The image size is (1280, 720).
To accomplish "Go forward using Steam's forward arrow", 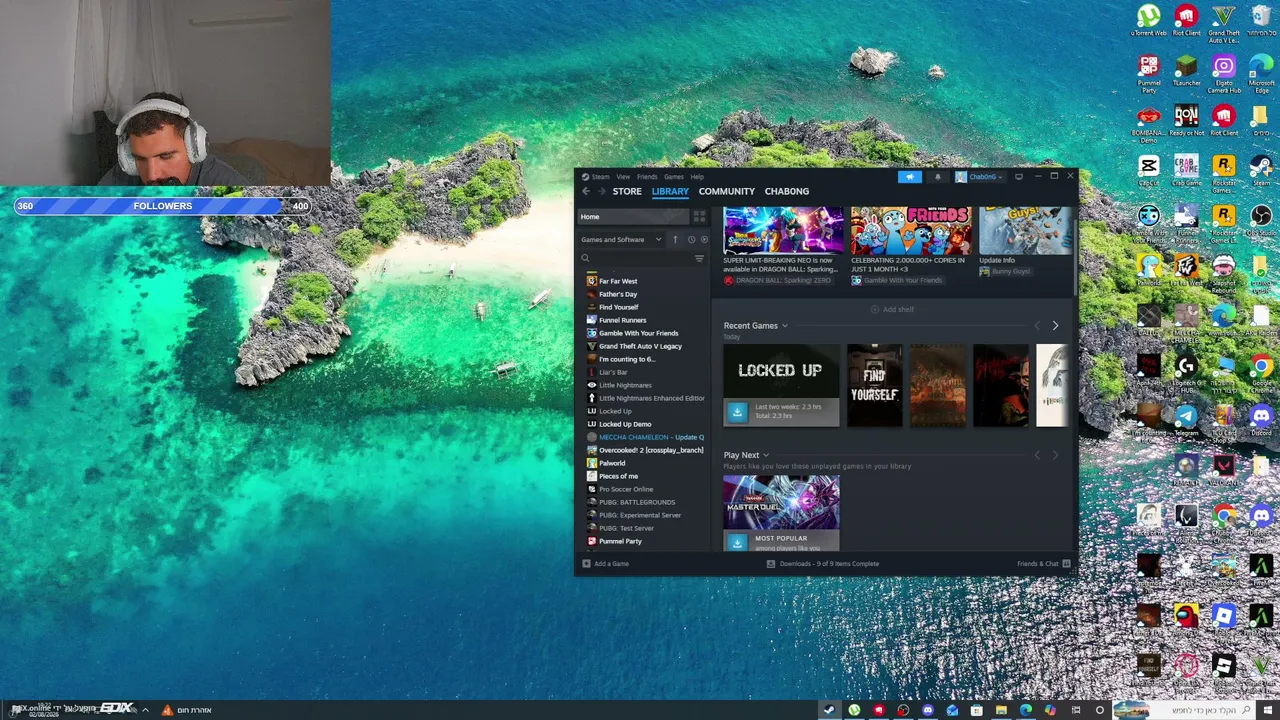I will coord(601,191).
